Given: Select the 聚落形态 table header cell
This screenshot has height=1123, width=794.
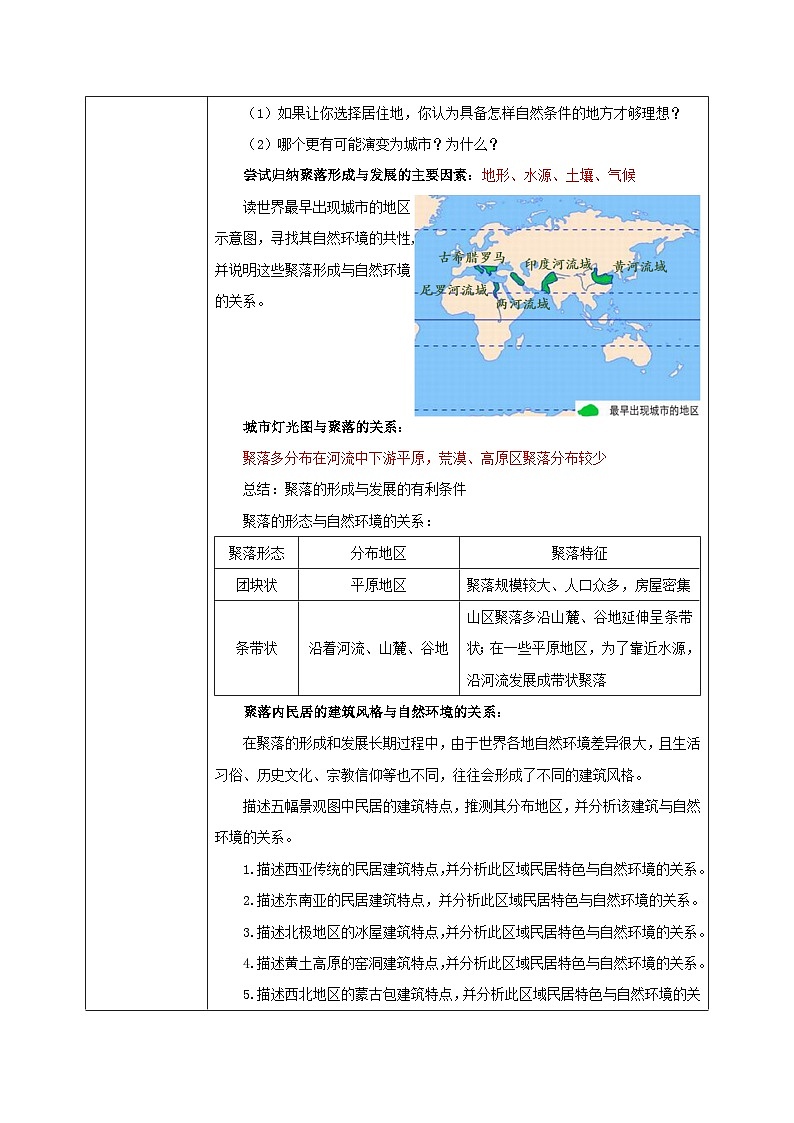Looking at the screenshot, I should pyautogui.click(x=256, y=553).
